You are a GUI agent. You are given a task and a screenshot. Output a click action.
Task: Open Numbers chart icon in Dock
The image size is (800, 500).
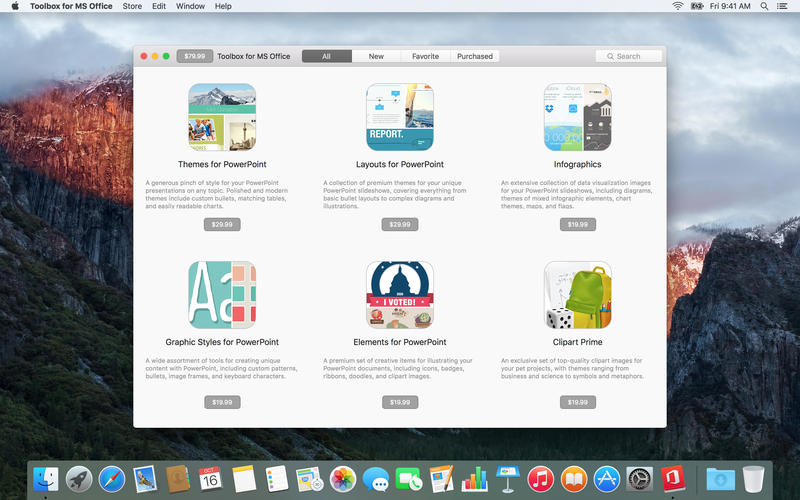click(x=475, y=480)
